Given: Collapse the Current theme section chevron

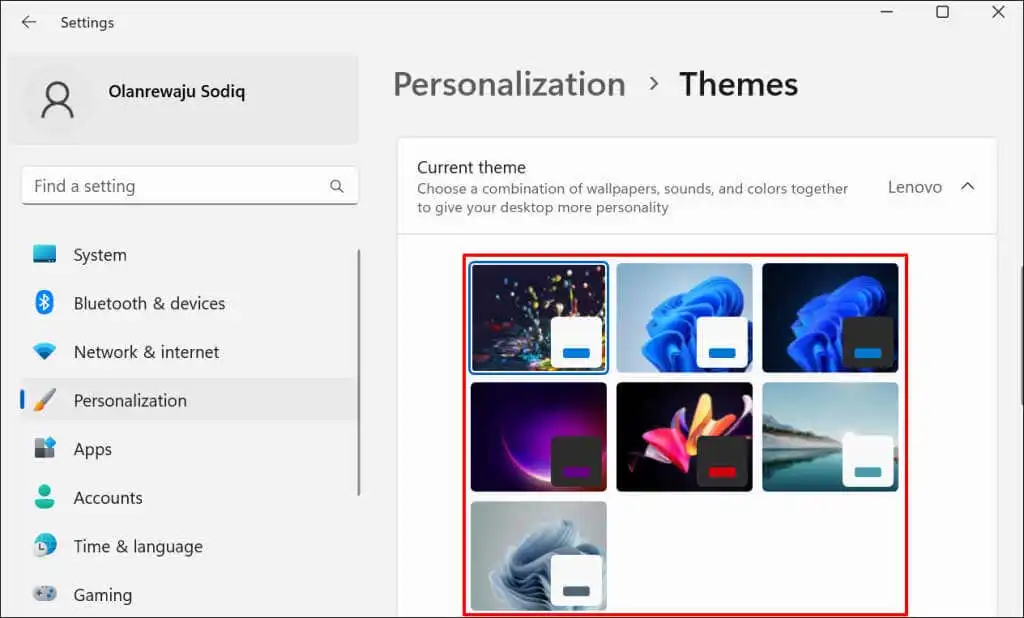Looking at the screenshot, I should click(x=967, y=187).
